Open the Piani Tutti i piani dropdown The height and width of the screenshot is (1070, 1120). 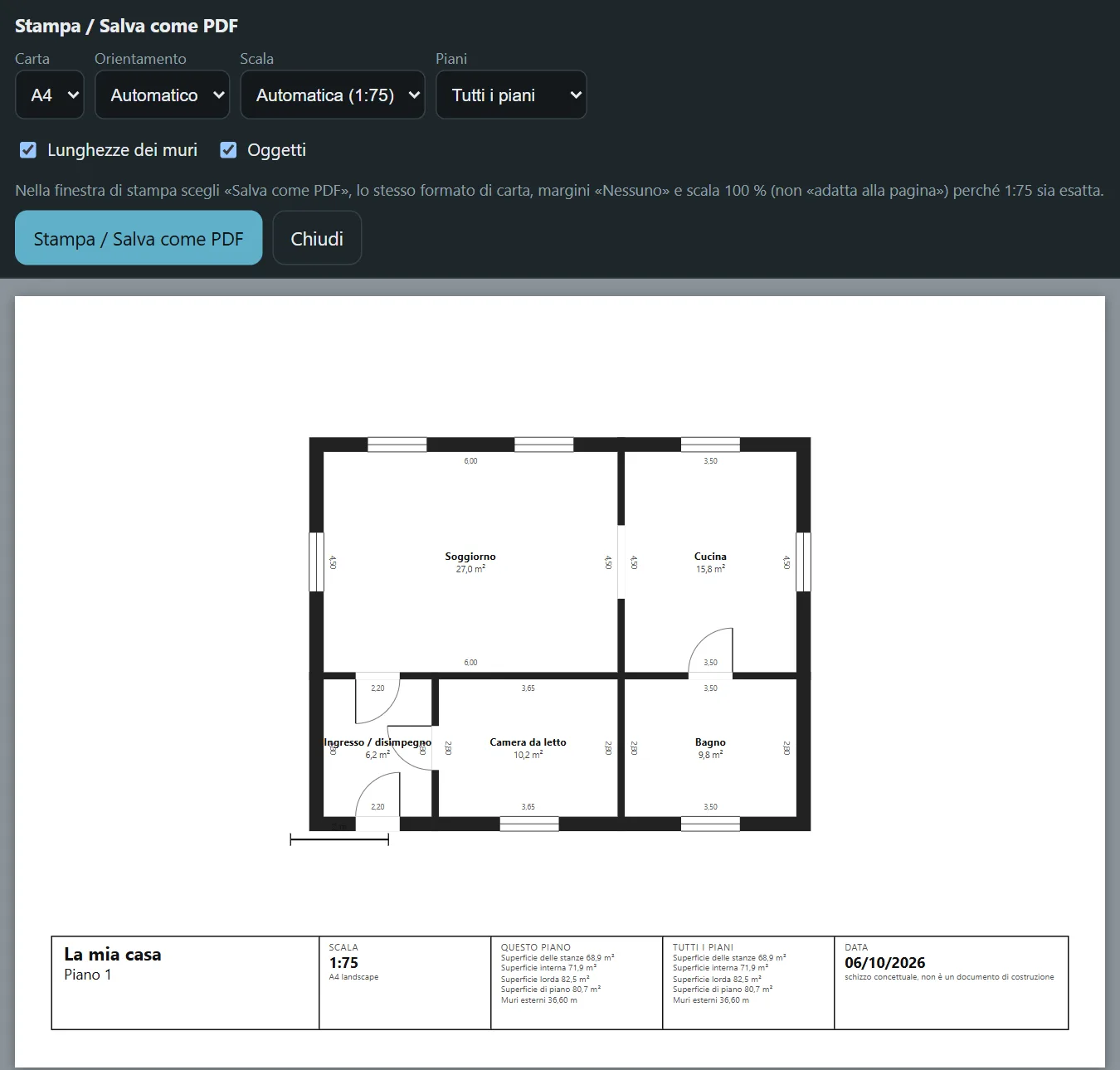tap(511, 95)
